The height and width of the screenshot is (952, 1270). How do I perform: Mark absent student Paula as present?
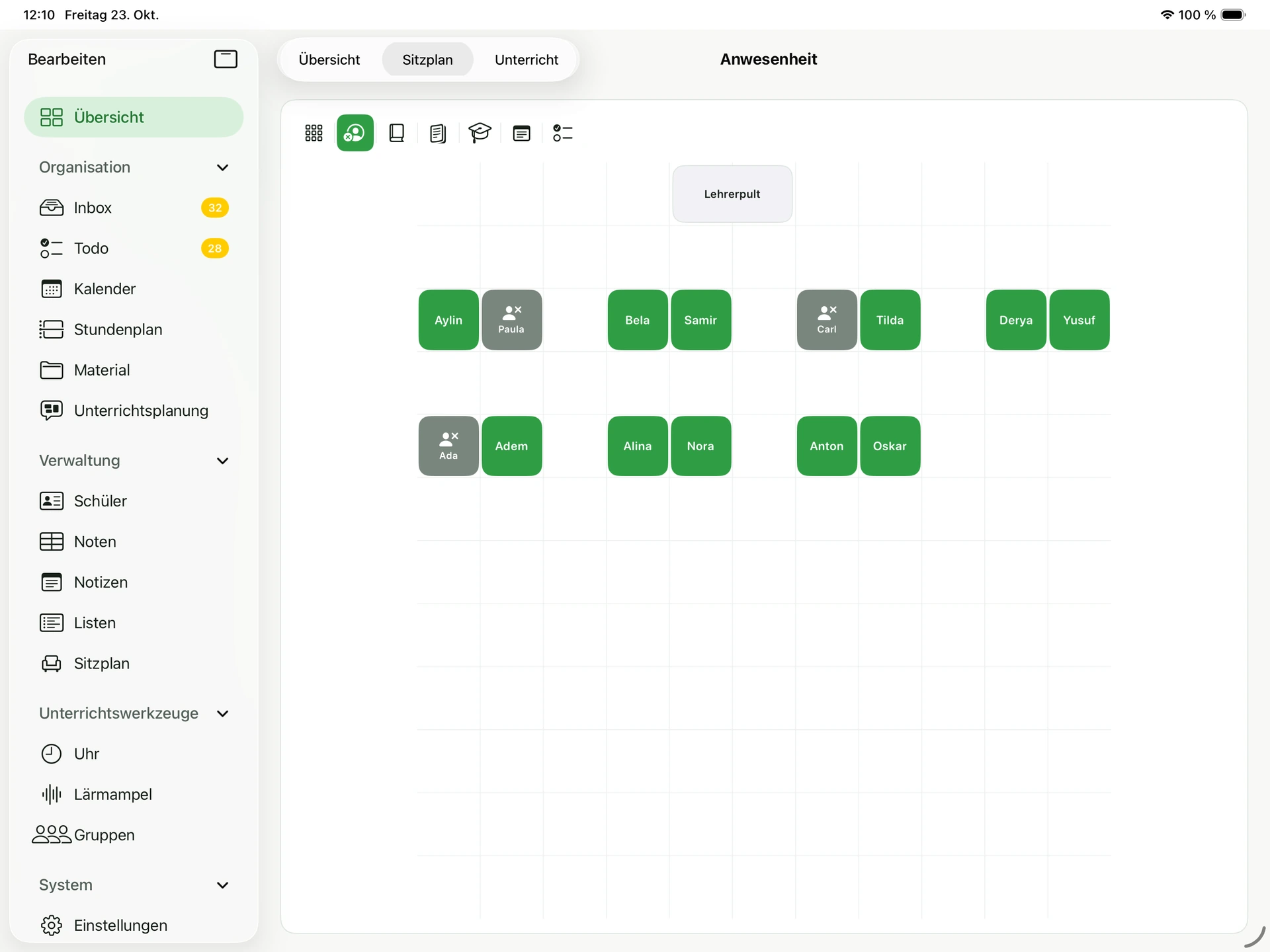coord(512,320)
